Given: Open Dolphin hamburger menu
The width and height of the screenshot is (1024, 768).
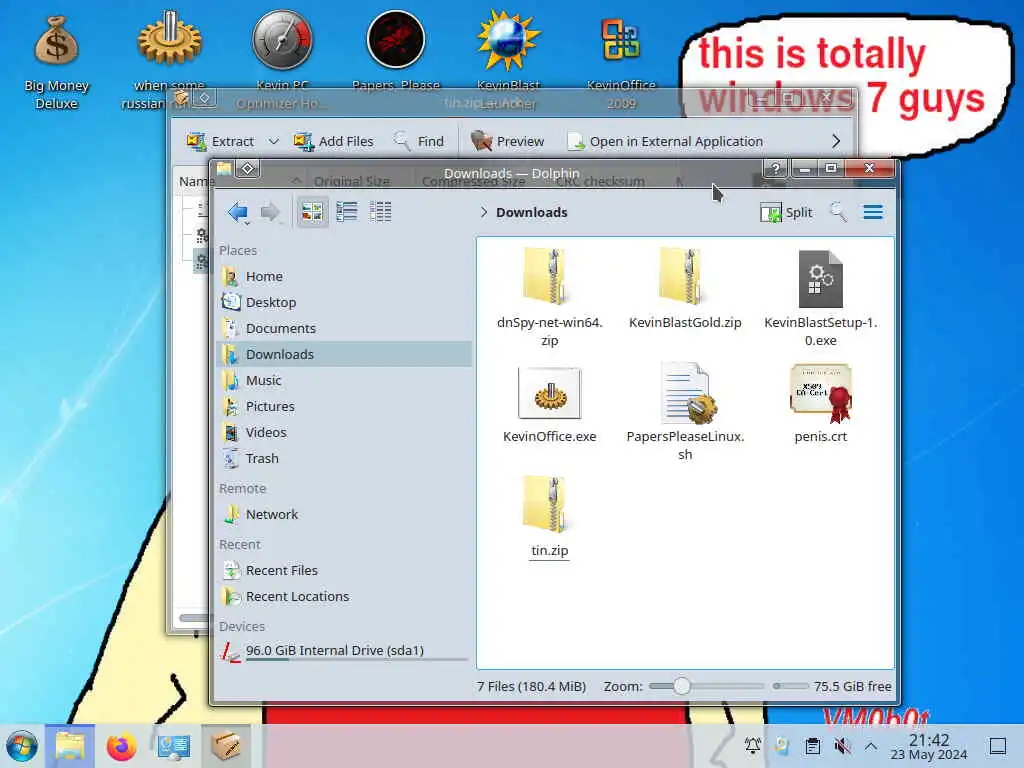Looking at the screenshot, I should pyautogui.click(x=873, y=212).
